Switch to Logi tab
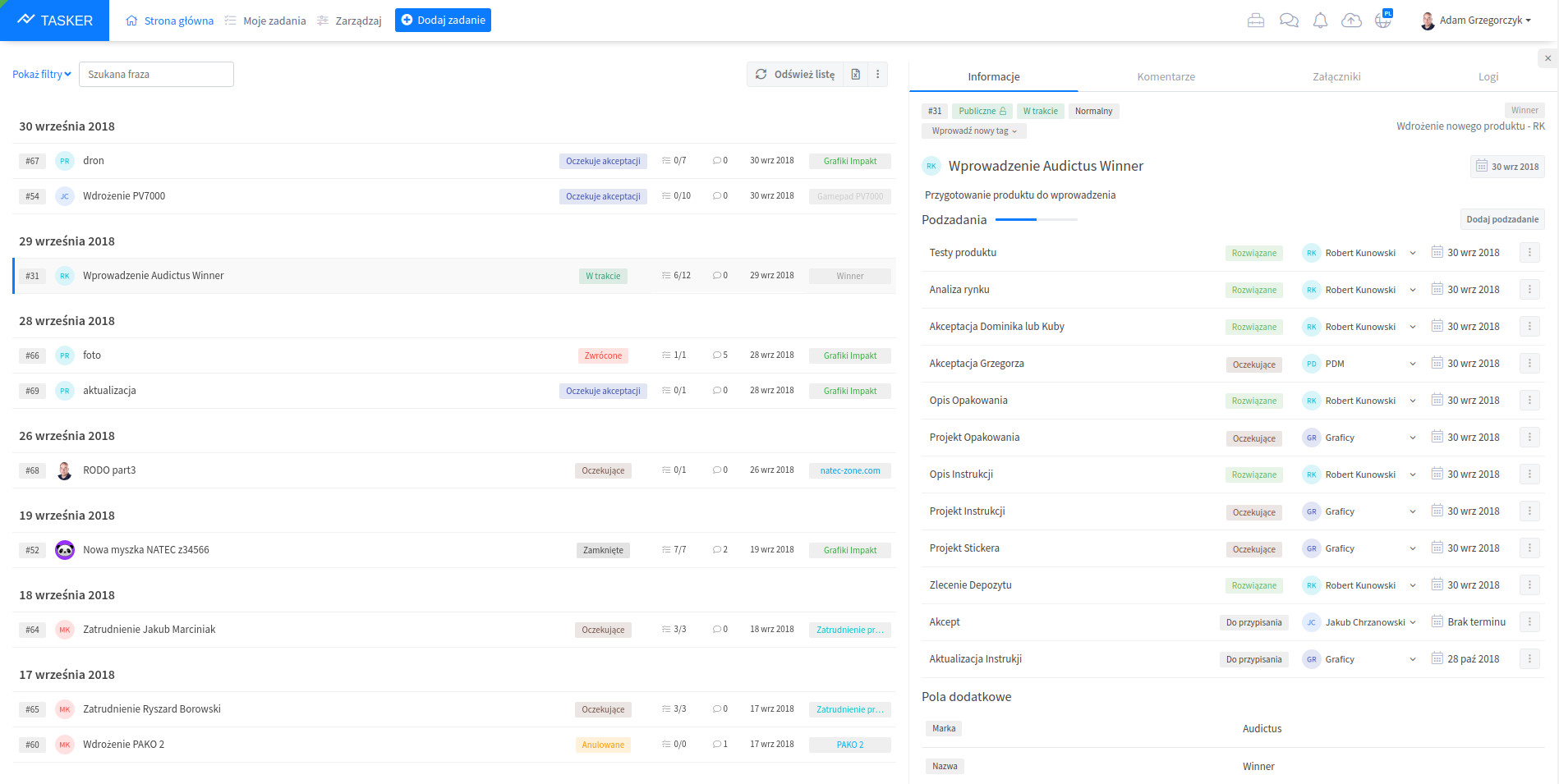 click(1488, 77)
